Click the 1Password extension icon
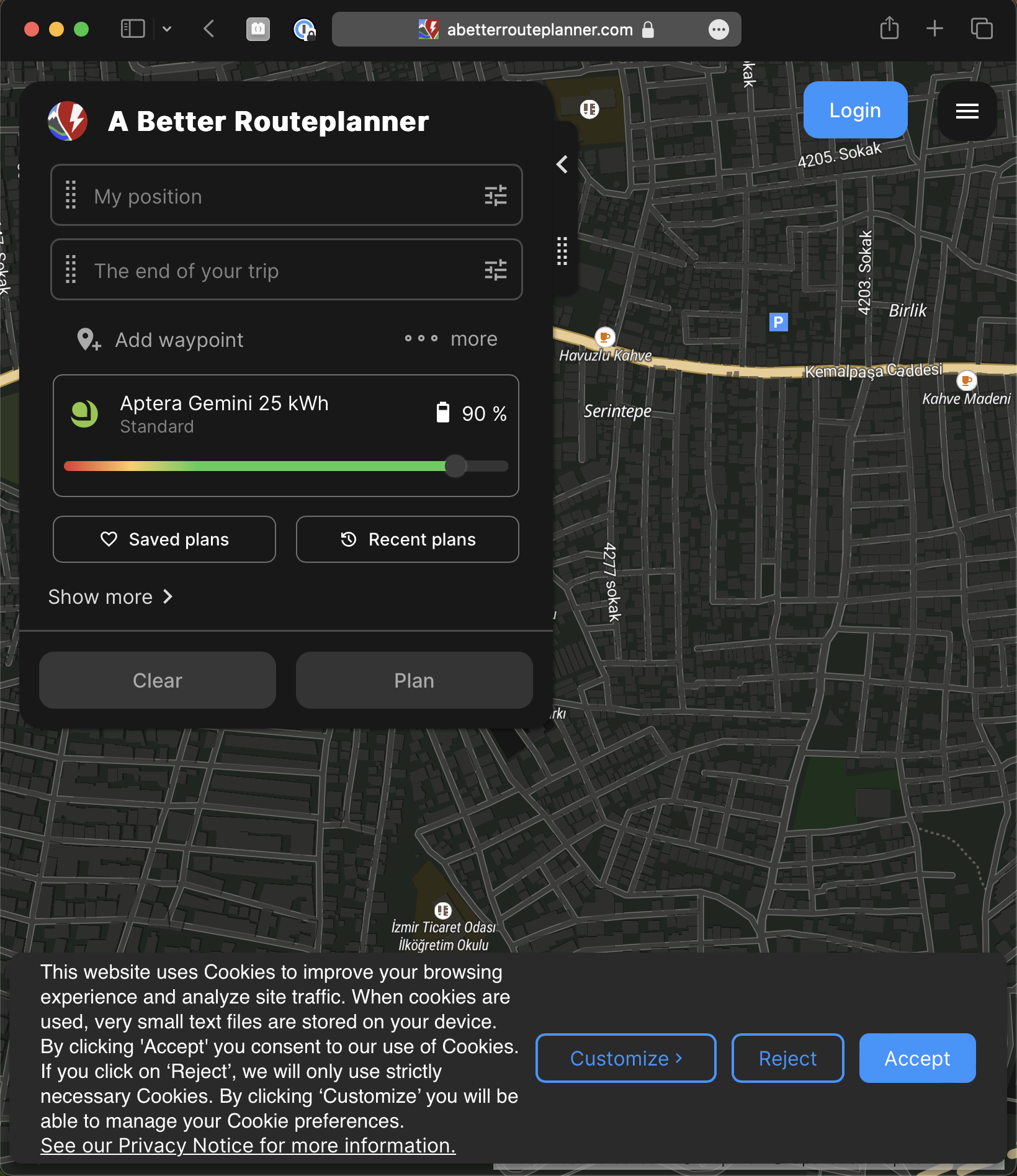 coord(304,29)
